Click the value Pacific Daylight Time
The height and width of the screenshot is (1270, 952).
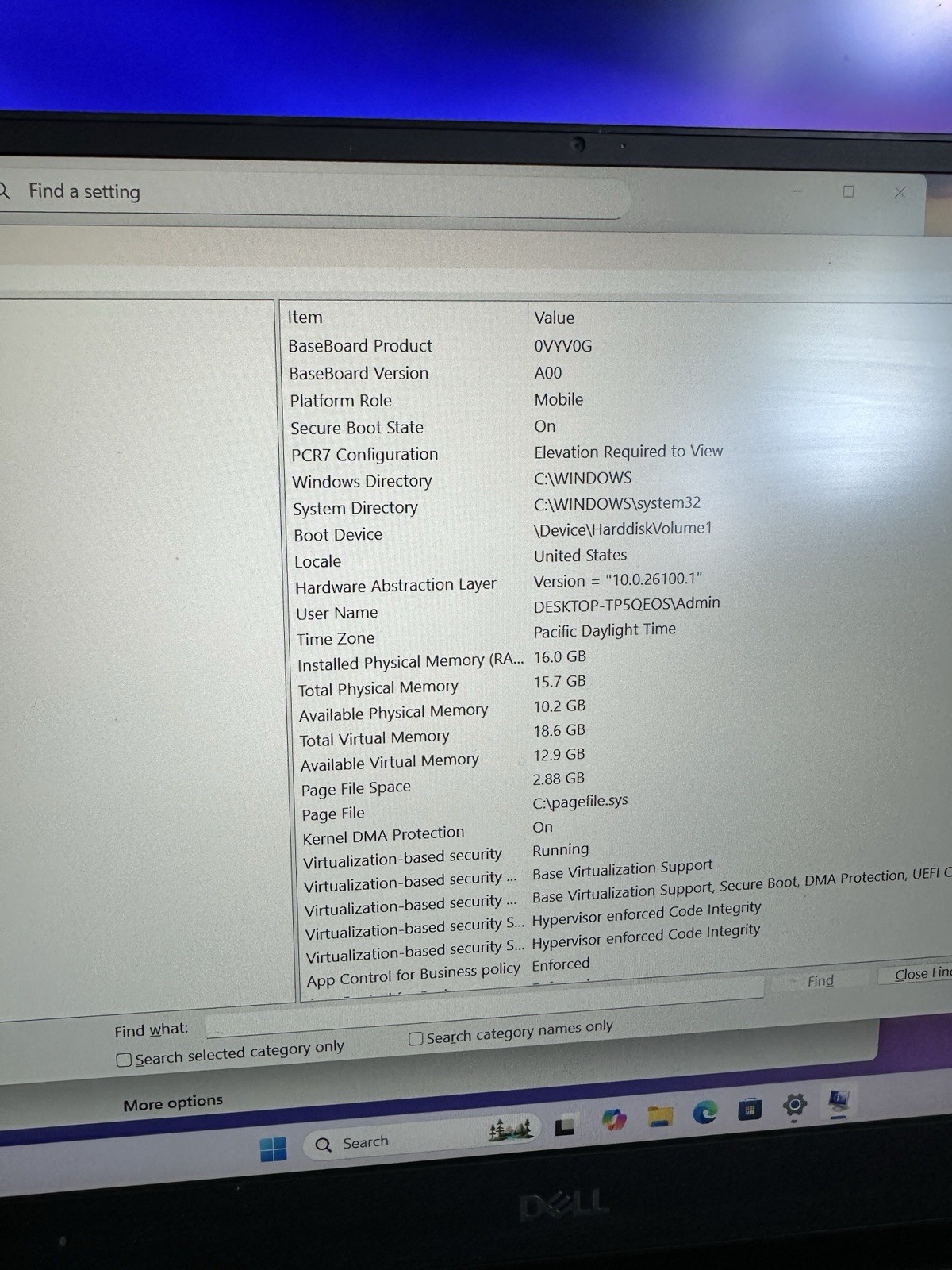tap(605, 630)
